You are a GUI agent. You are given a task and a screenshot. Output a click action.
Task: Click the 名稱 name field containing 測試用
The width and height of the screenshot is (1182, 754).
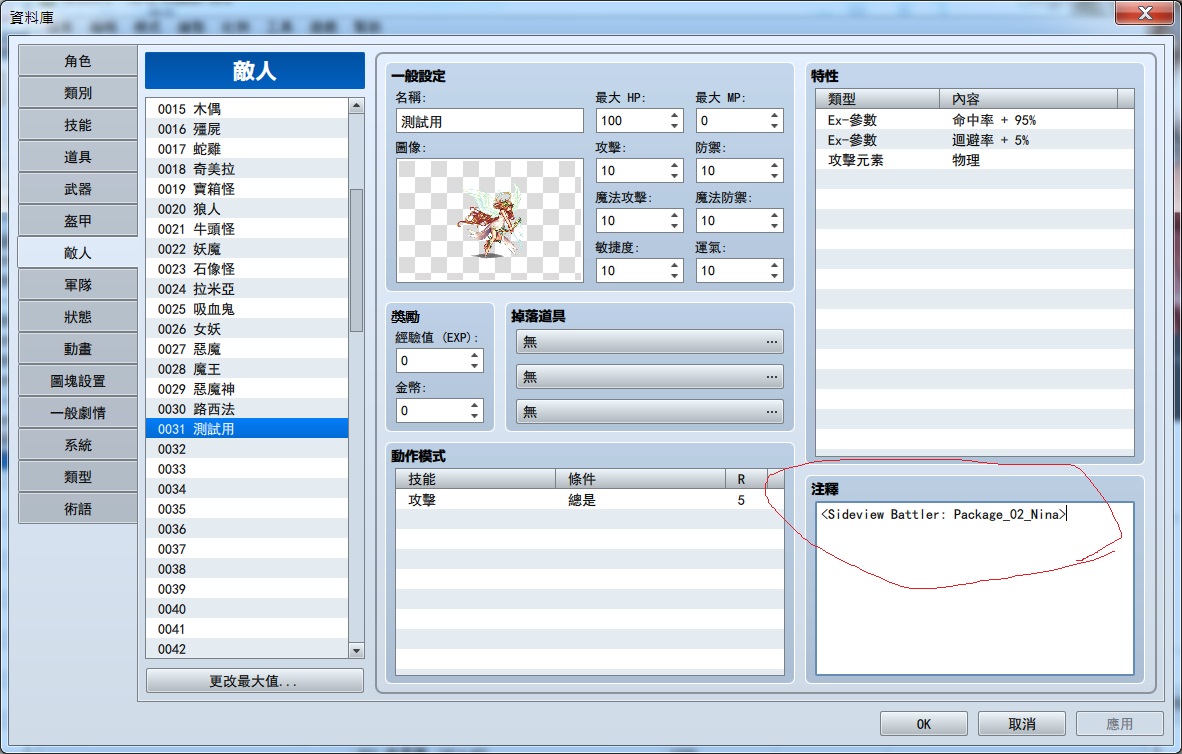pyautogui.click(x=490, y=121)
